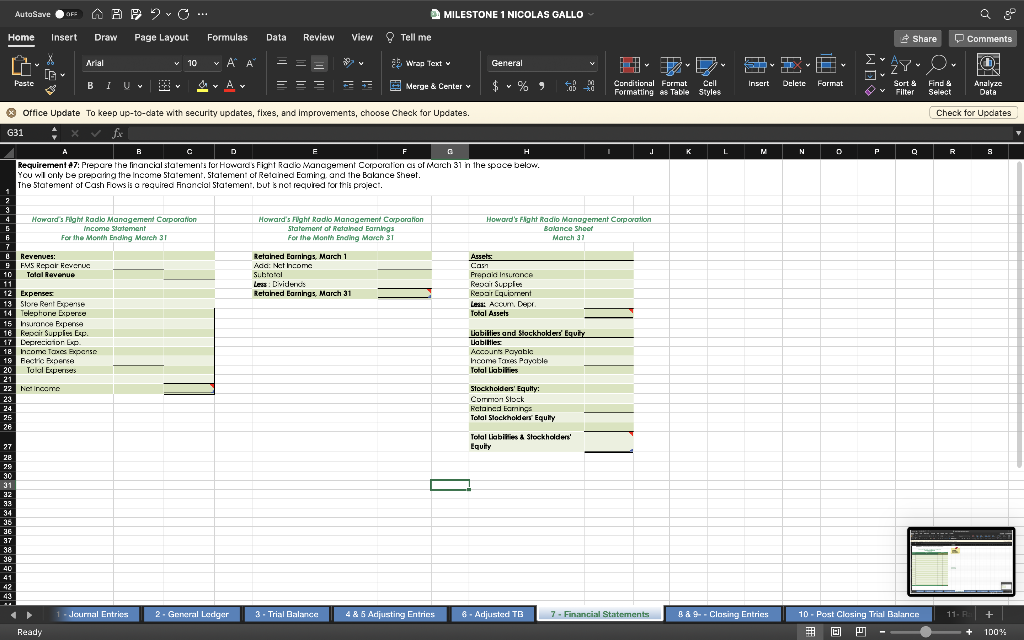Screen dimensions: 1024x640
Task: Toggle Underline formatting
Action: click(x=126, y=86)
